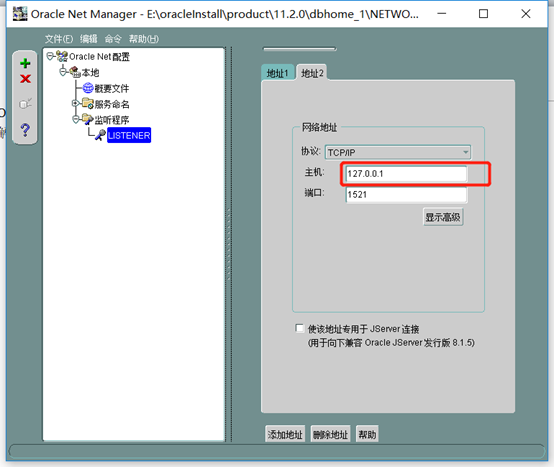The height and width of the screenshot is (467, 554).
Task: Select Oracle Net 配置 root label
Action: coord(99,57)
